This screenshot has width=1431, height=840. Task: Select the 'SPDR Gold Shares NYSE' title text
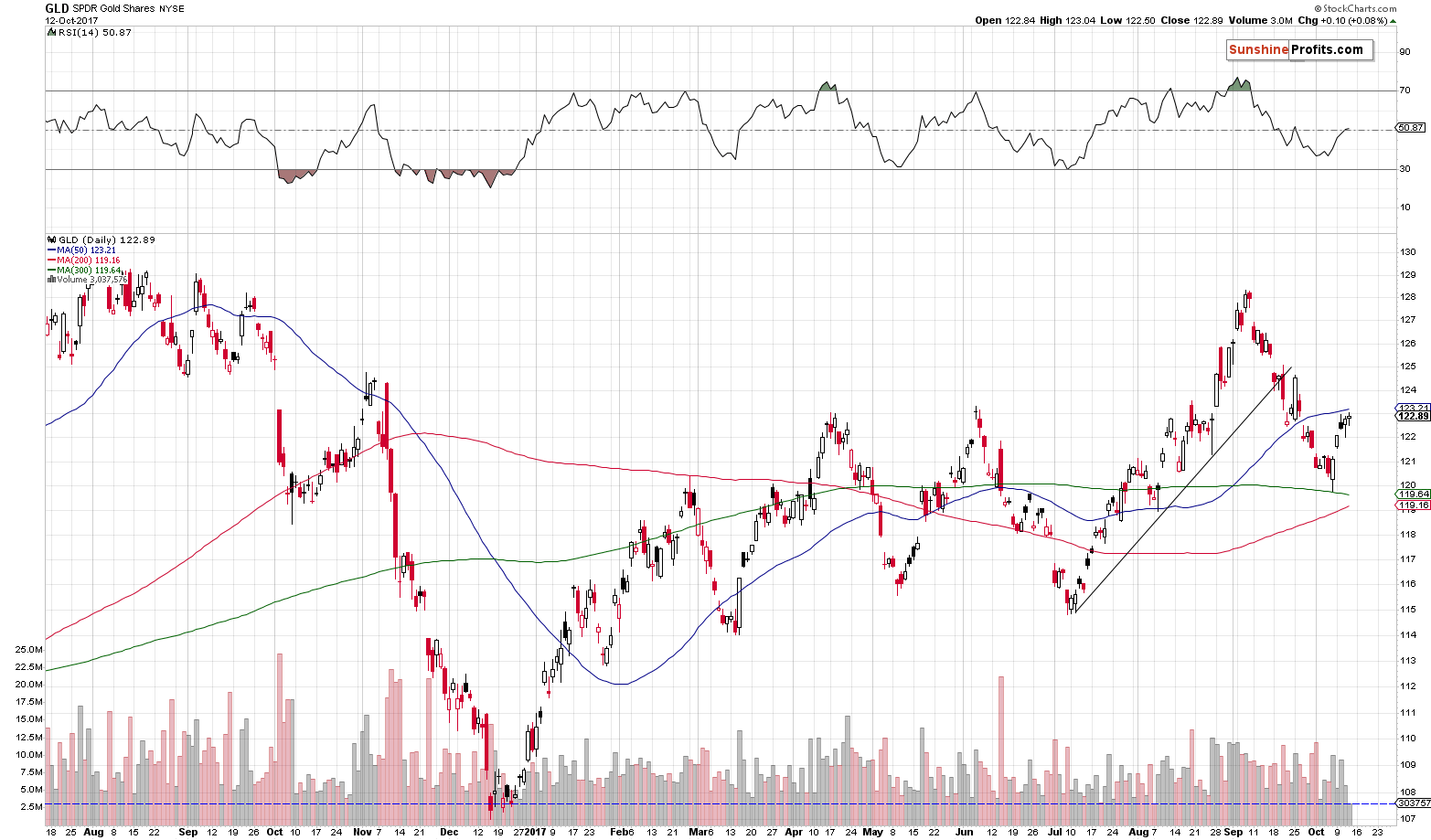click(x=128, y=9)
